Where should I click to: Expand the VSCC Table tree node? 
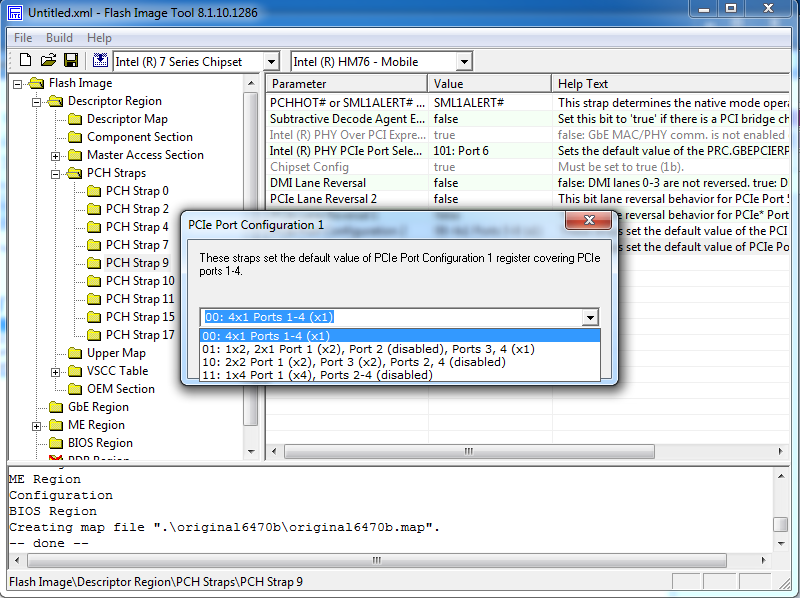(56, 372)
